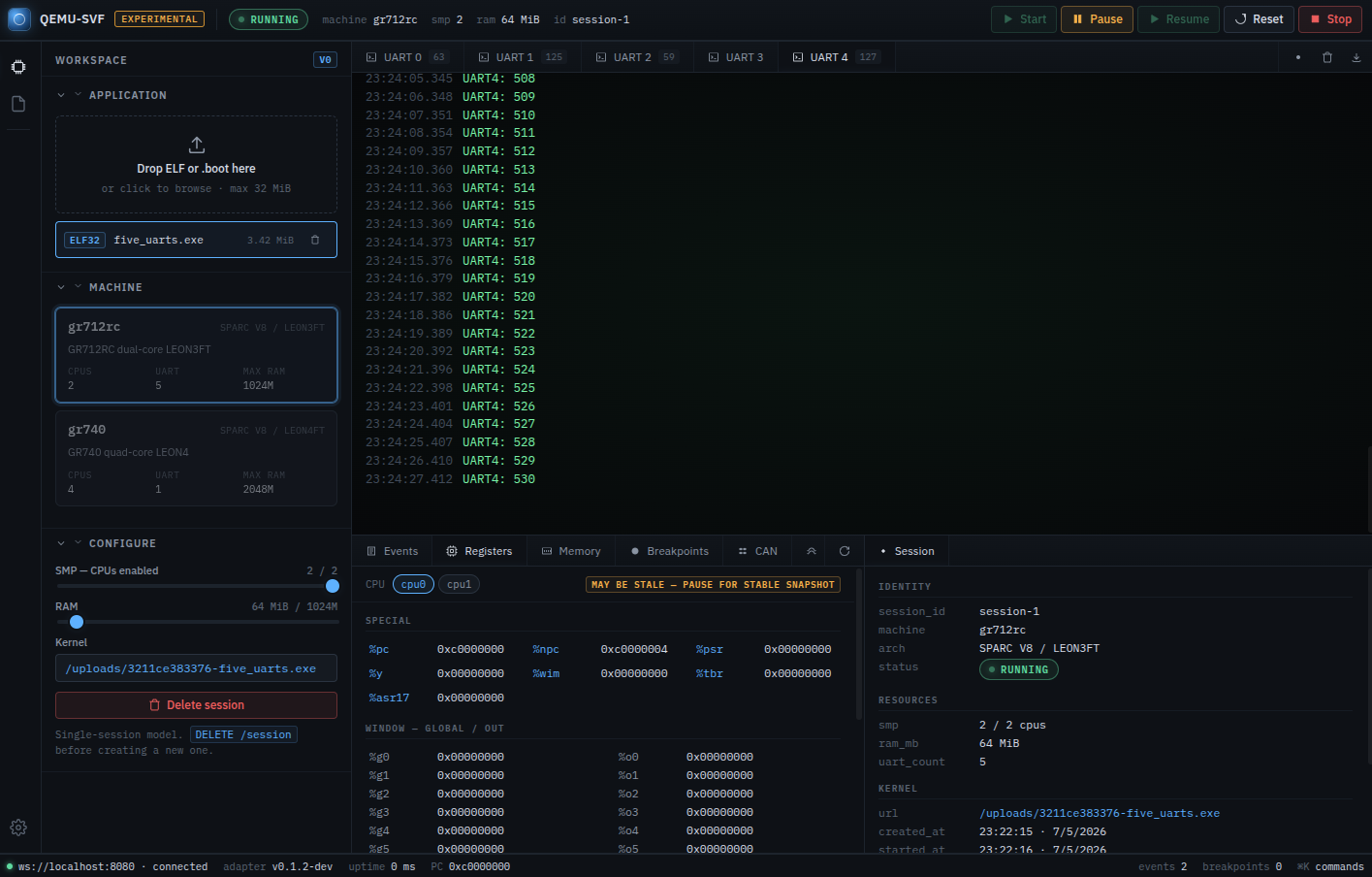Choose the gr712rc machine card
Image resolution: width=1372 pixels, height=877 pixels.
coord(196,354)
